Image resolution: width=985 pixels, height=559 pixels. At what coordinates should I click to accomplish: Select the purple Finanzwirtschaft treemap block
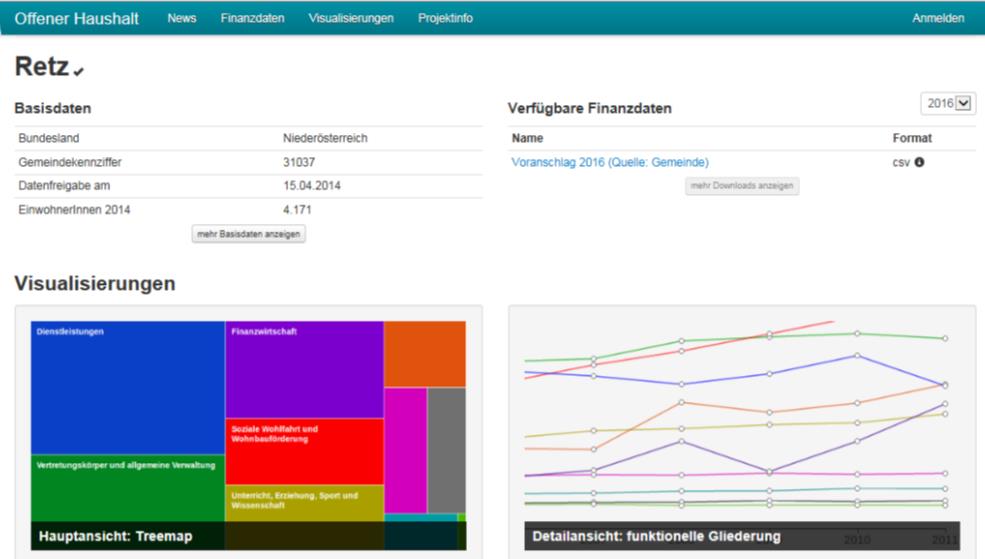(305, 369)
